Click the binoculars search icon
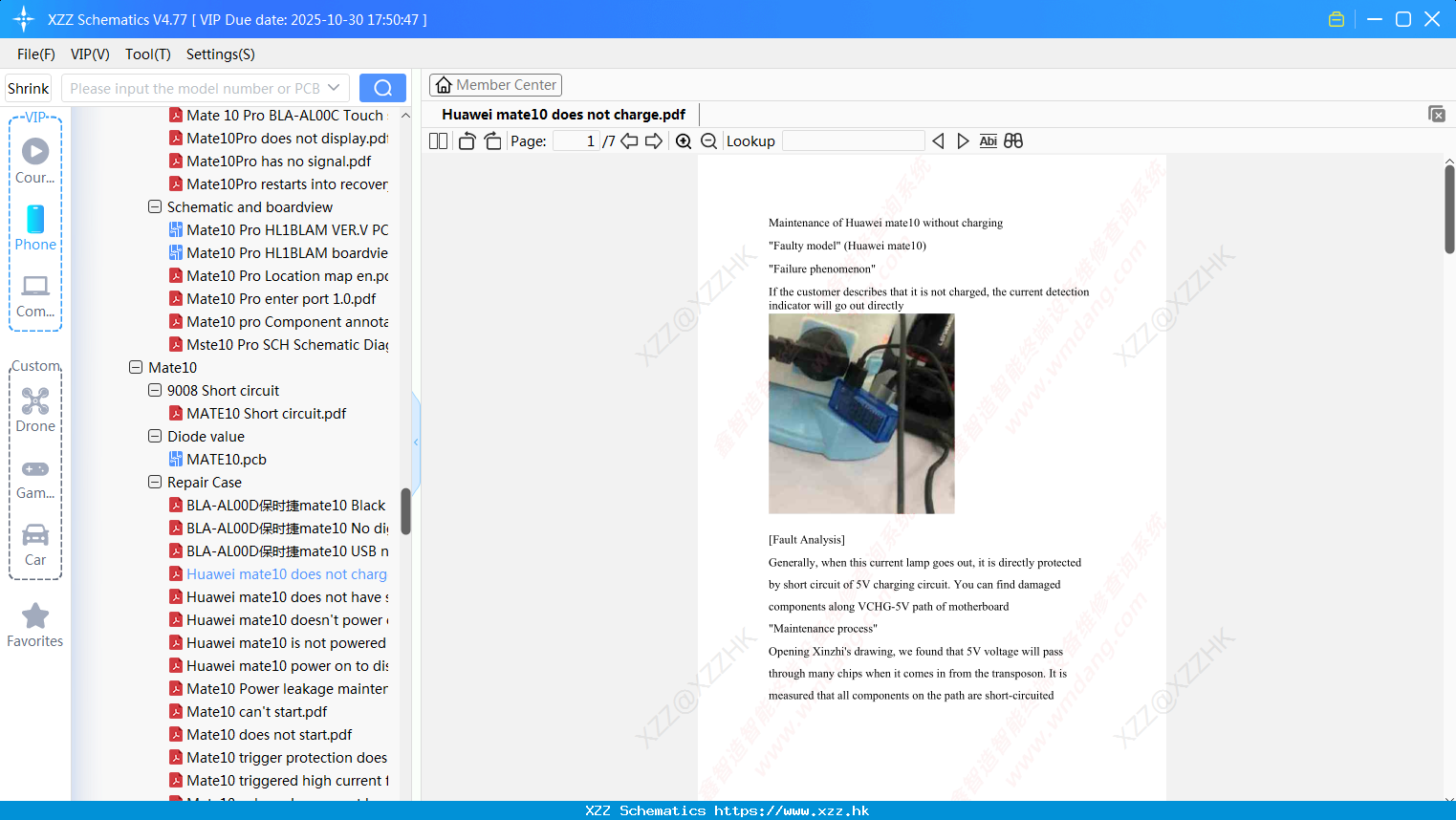Screen dimensions: 1456x820 click(1013, 141)
